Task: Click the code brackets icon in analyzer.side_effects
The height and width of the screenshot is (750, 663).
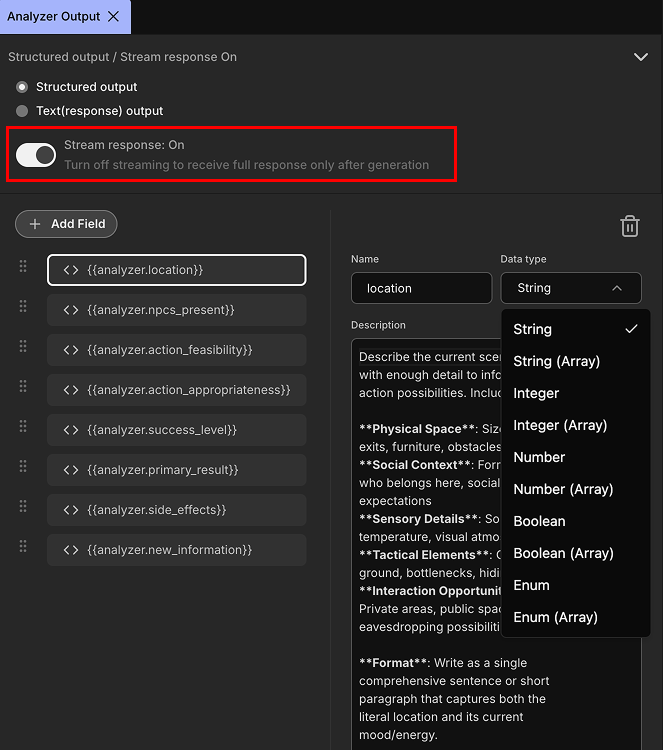Action: [x=71, y=510]
